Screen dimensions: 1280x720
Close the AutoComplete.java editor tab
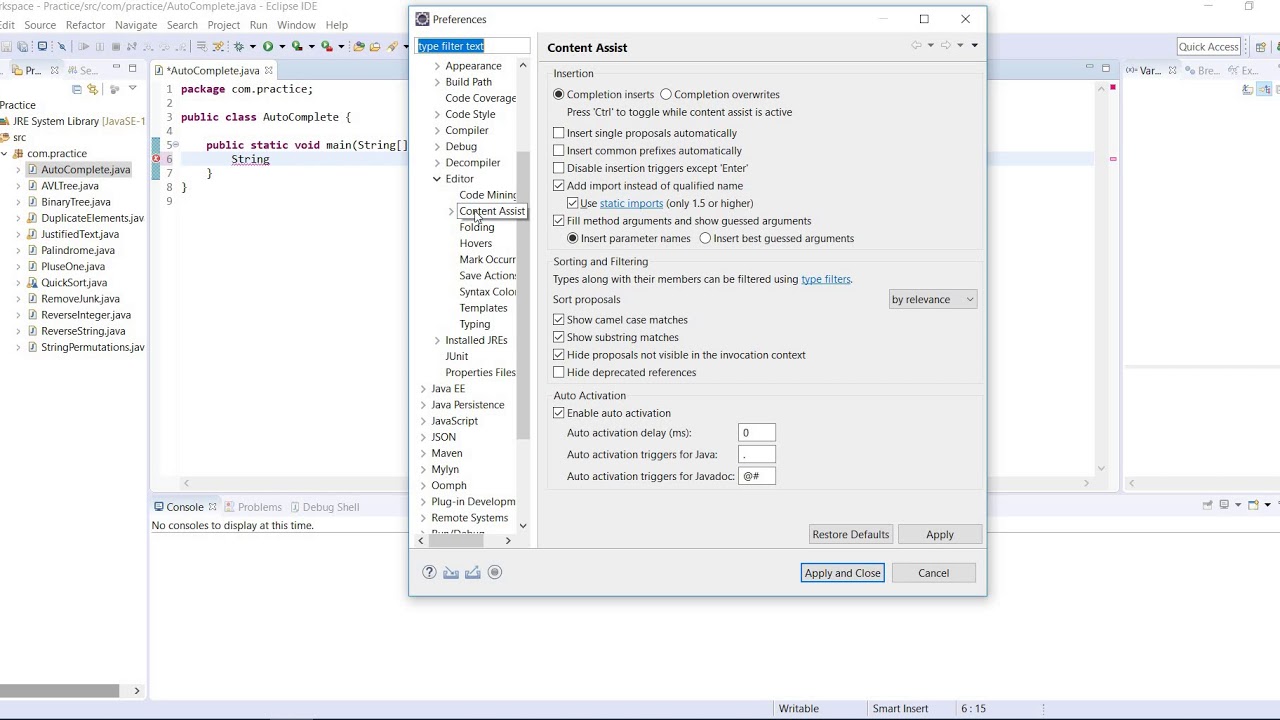pos(268,70)
